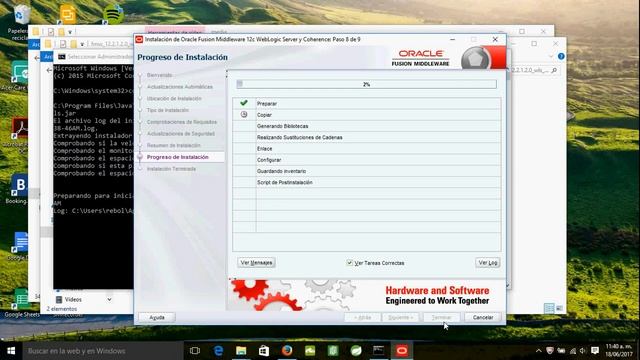Launch Firefox from the taskbar

tap(287, 351)
